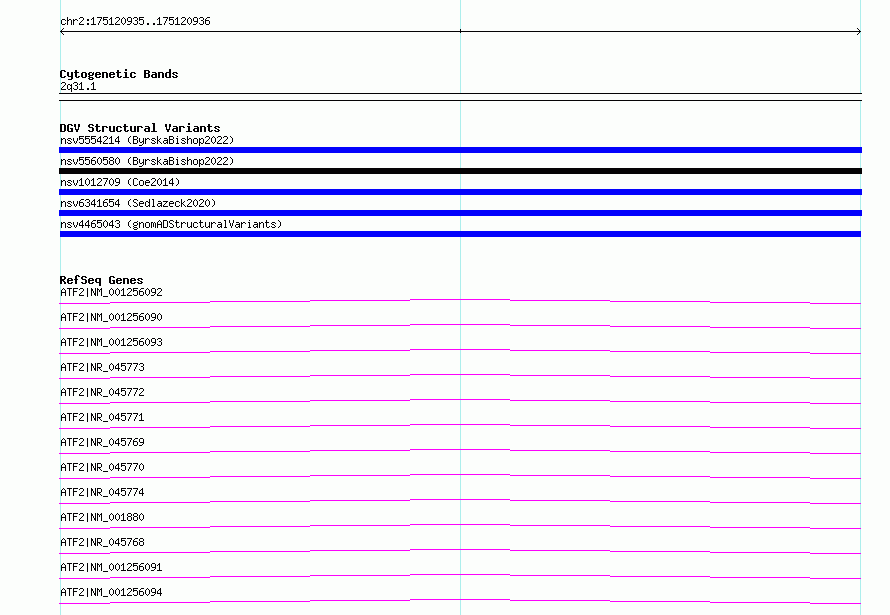Open variant nsv5554214 (ByrskaBishop2022) label
The image size is (890, 615).
tap(147, 140)
